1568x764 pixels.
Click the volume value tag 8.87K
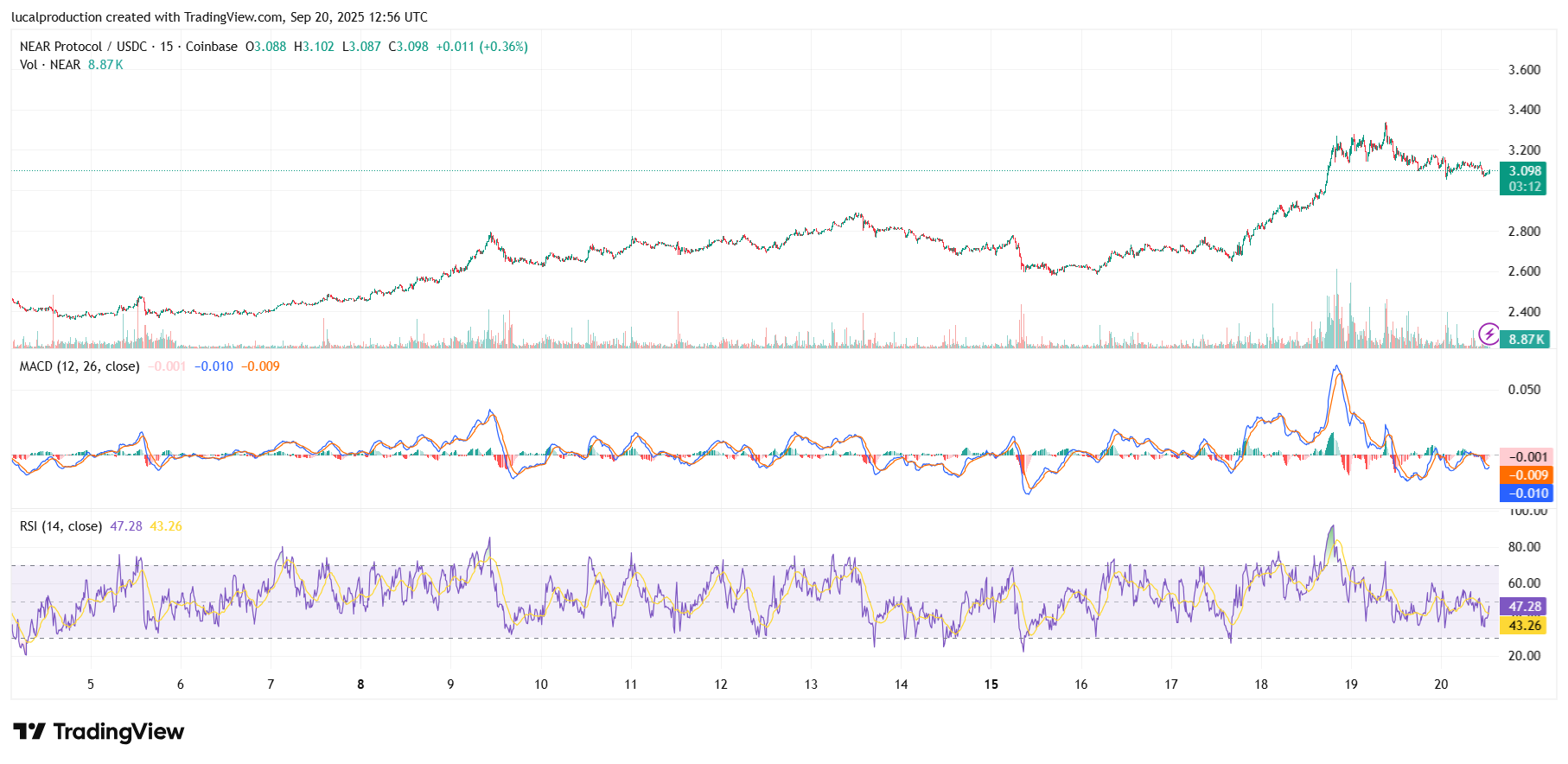click(1526, 340)
